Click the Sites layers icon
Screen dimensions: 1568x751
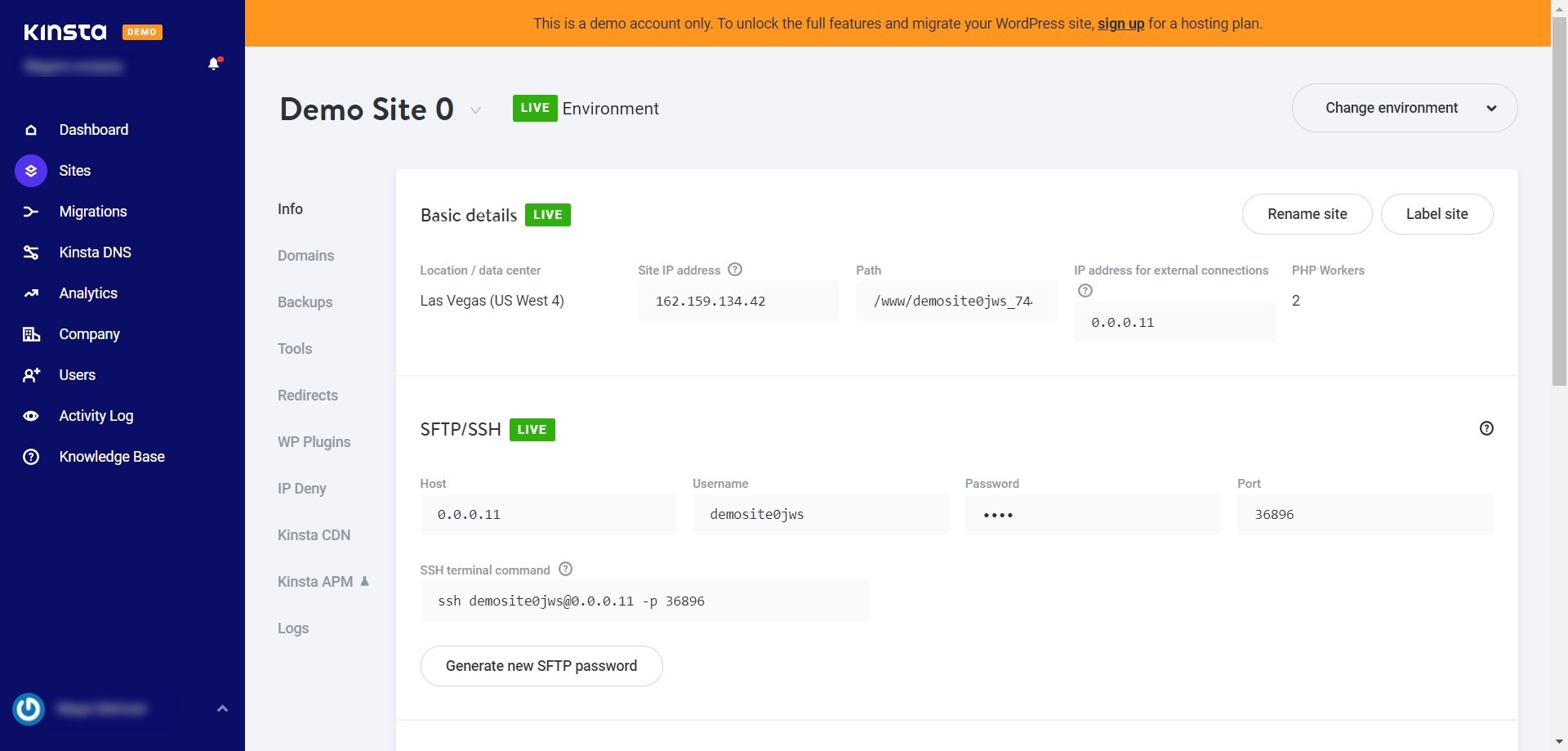[31, 171]
